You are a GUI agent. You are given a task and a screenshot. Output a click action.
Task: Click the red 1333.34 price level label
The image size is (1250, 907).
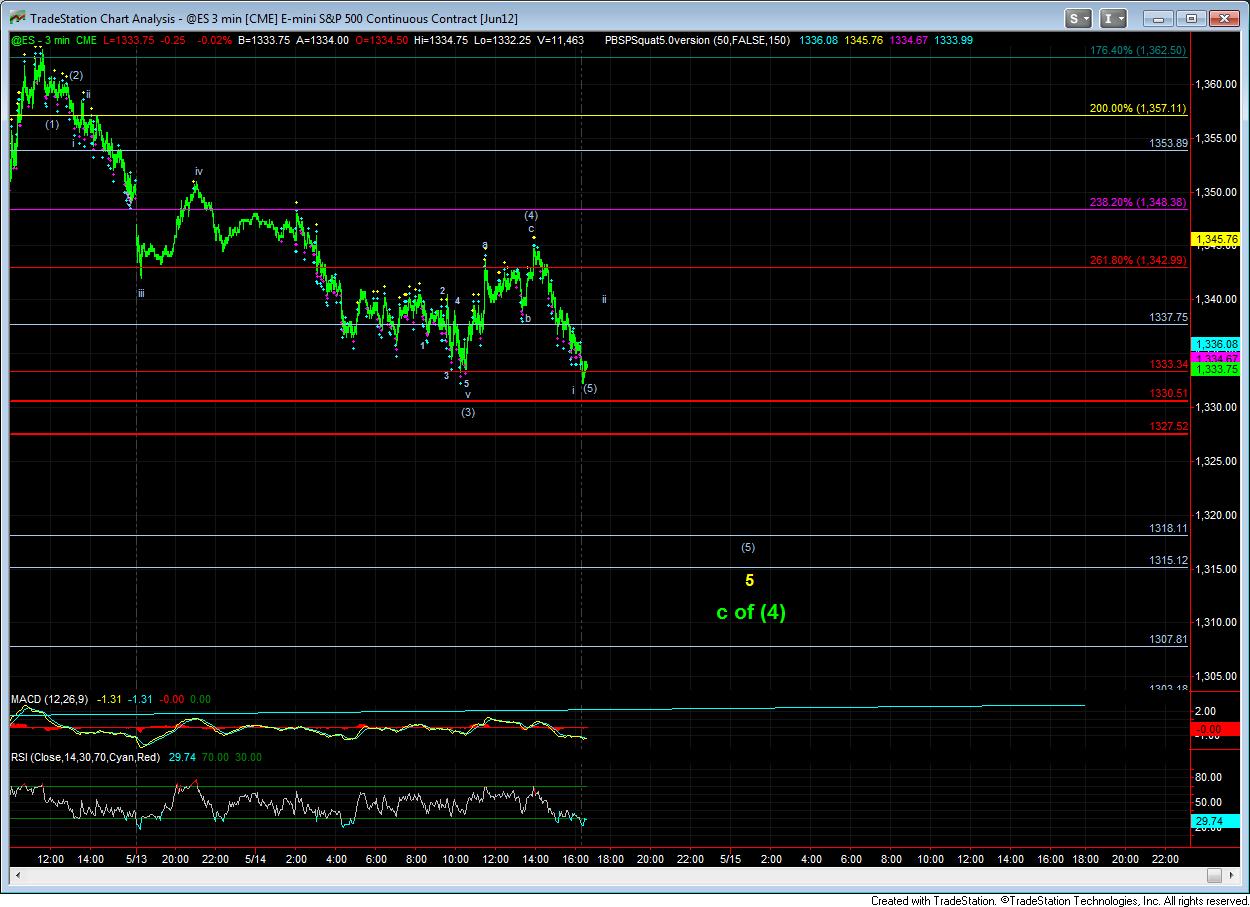click(x=1168, y=364)
